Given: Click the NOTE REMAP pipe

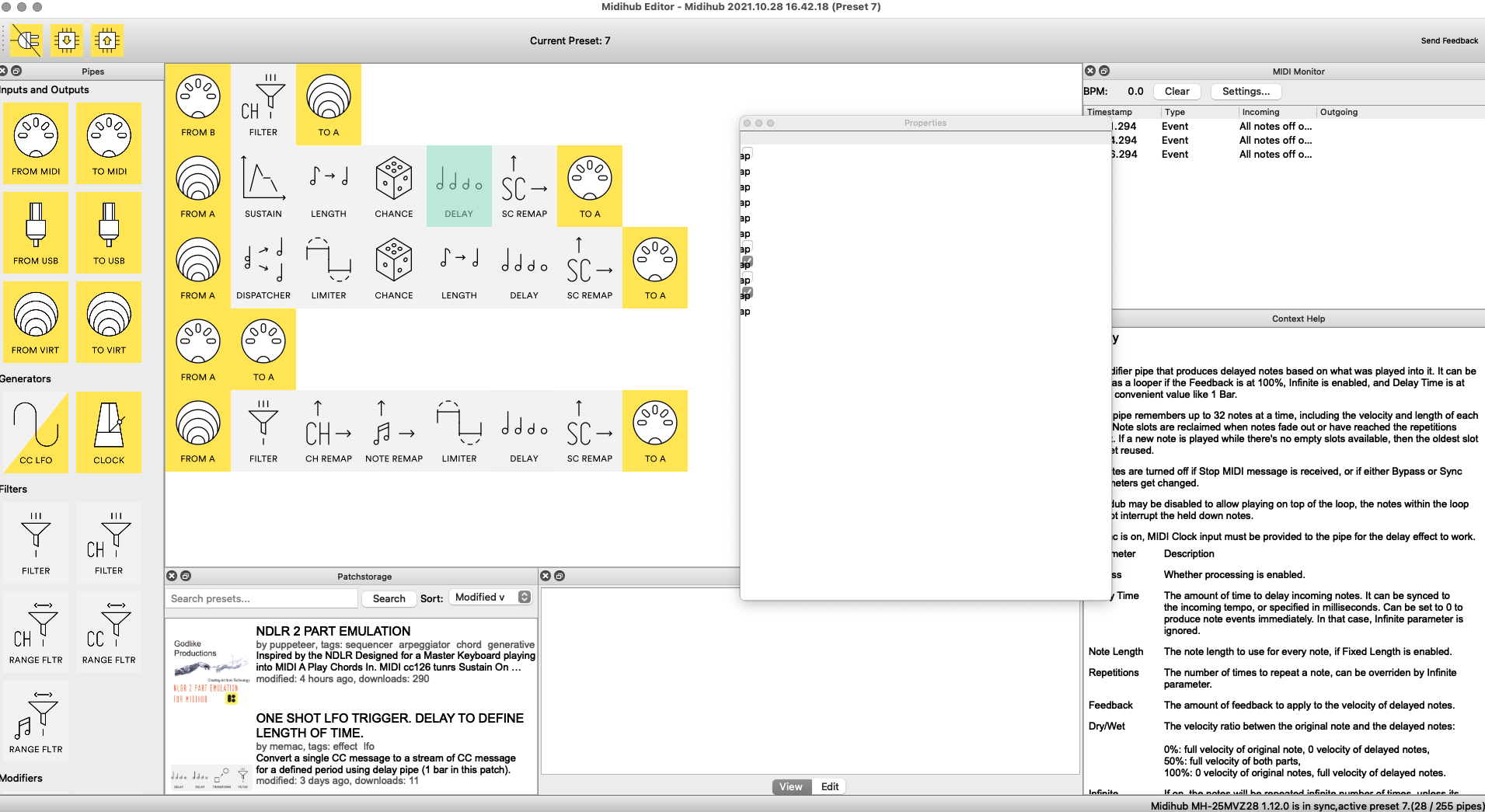Looking at the screenshot, I should click(x=394, y=431).
